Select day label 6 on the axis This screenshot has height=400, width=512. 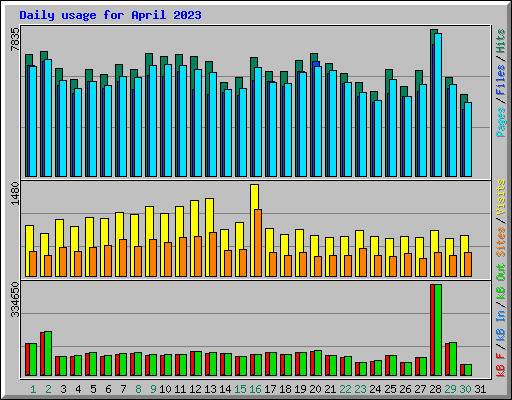108,389
